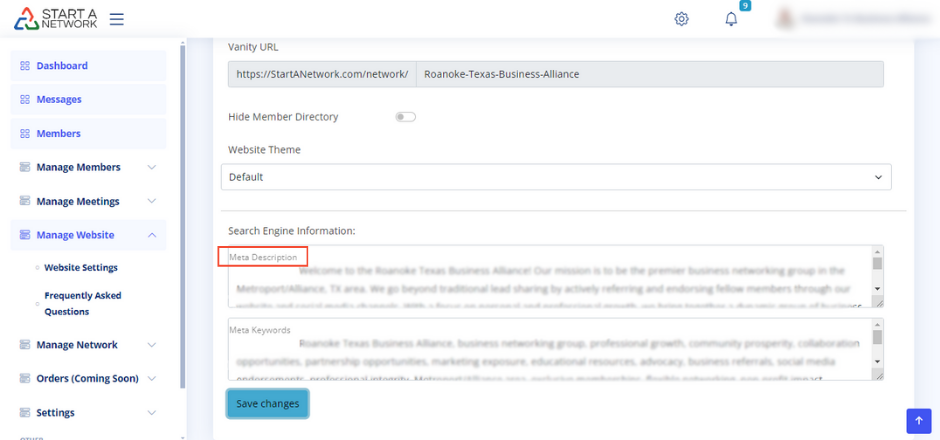
Task: Click the scroll-to-top arrow button
Action: pyautogui.click(x=918, y=421)
